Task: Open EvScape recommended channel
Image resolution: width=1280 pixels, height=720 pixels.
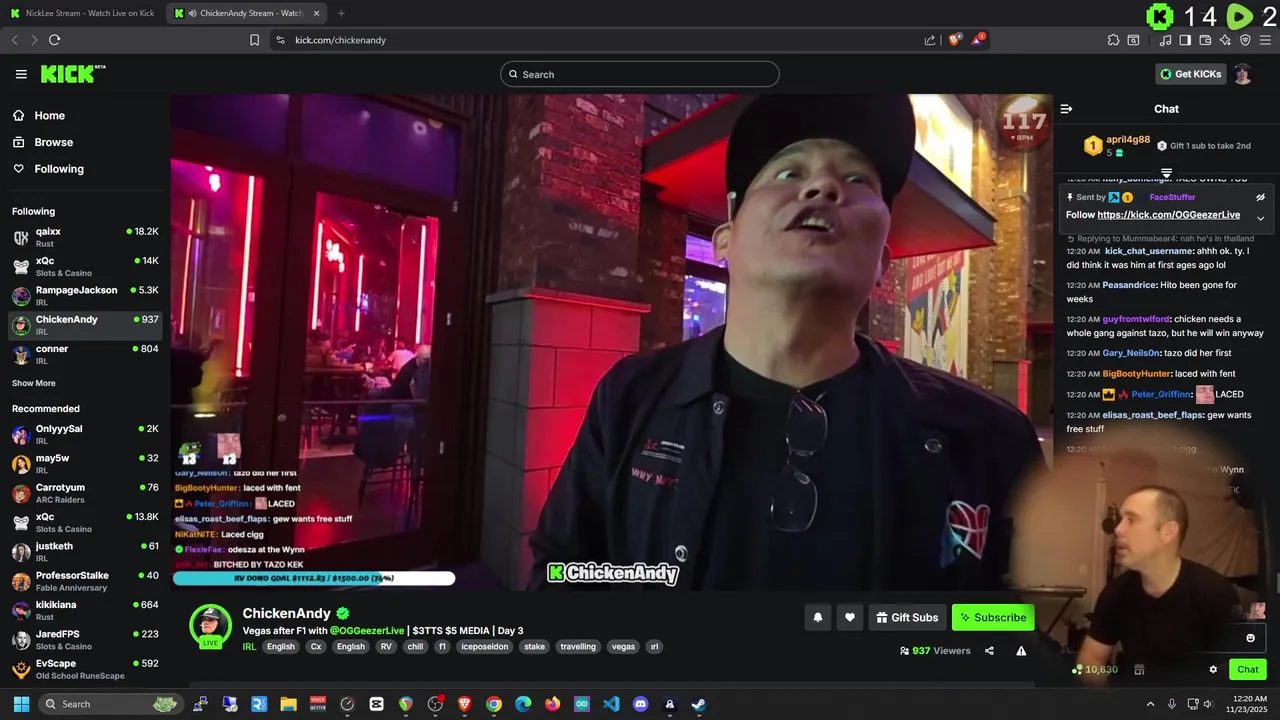Action: click(84, 669)
